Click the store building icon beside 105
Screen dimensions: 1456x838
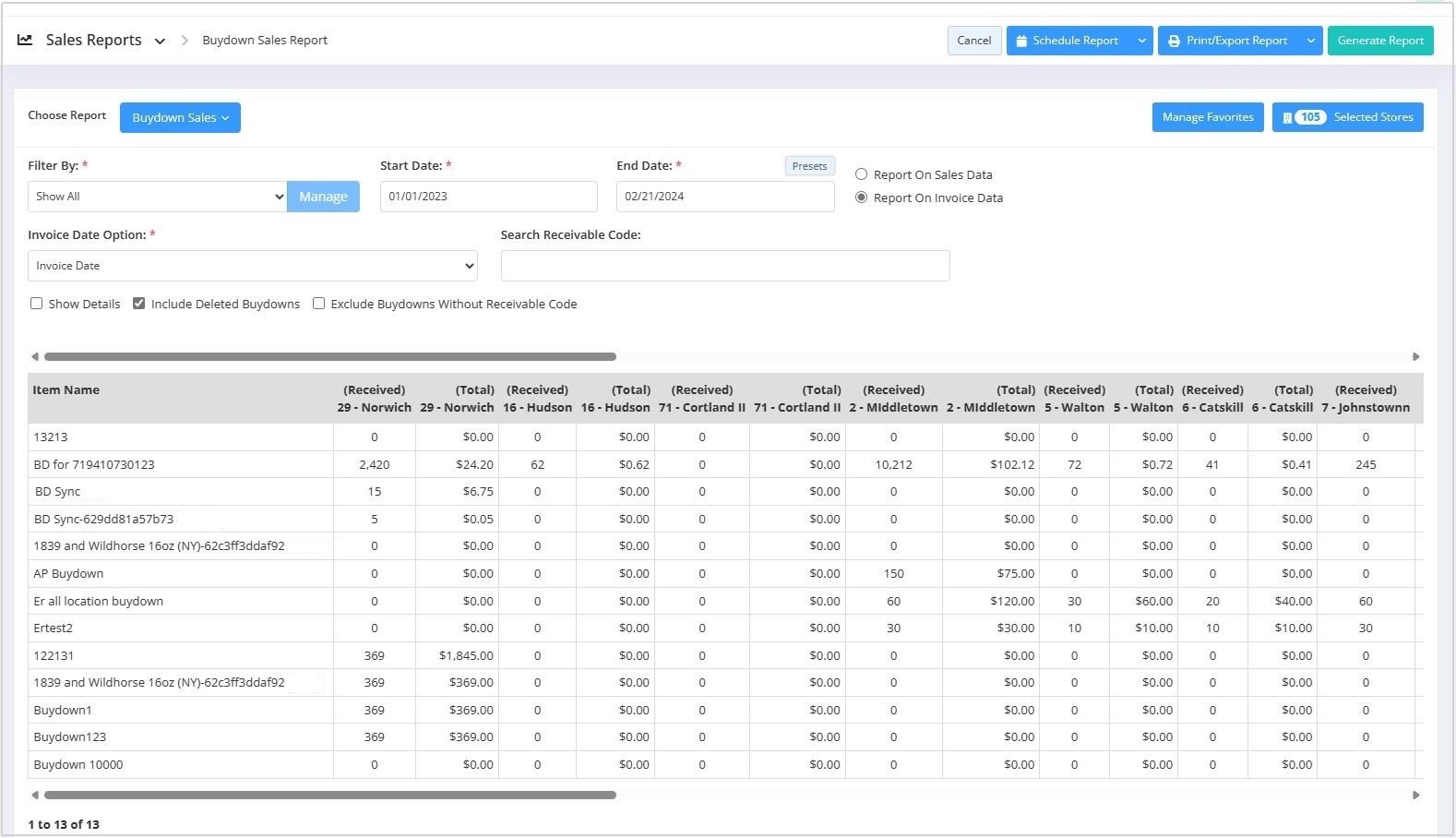(1287, 117)
